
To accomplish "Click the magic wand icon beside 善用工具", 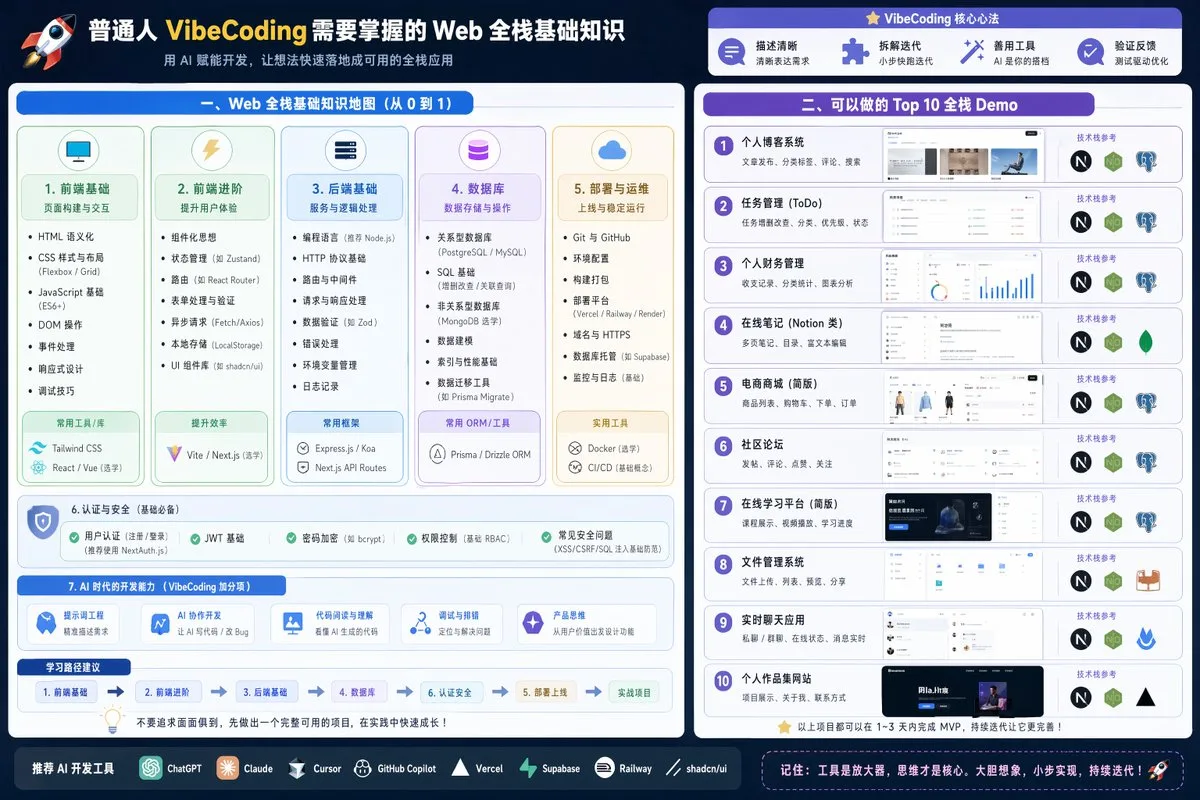I will coord(971,52).
